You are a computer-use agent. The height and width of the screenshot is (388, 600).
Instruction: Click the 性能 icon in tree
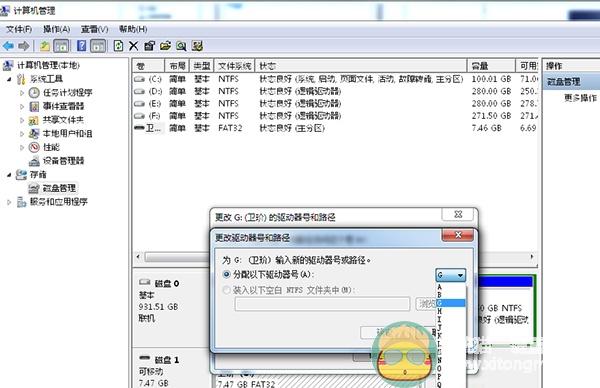point(34,147)
